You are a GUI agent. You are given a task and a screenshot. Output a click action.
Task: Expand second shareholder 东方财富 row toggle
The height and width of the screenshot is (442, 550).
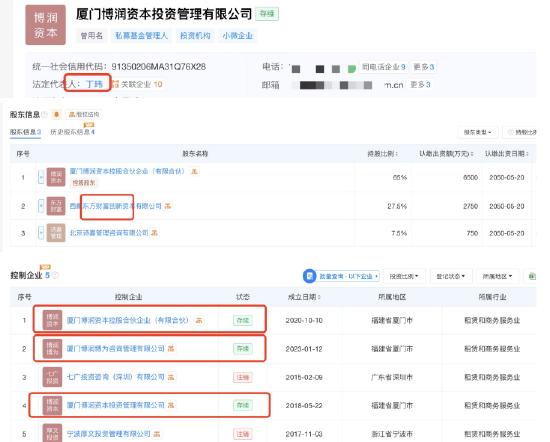41,206
